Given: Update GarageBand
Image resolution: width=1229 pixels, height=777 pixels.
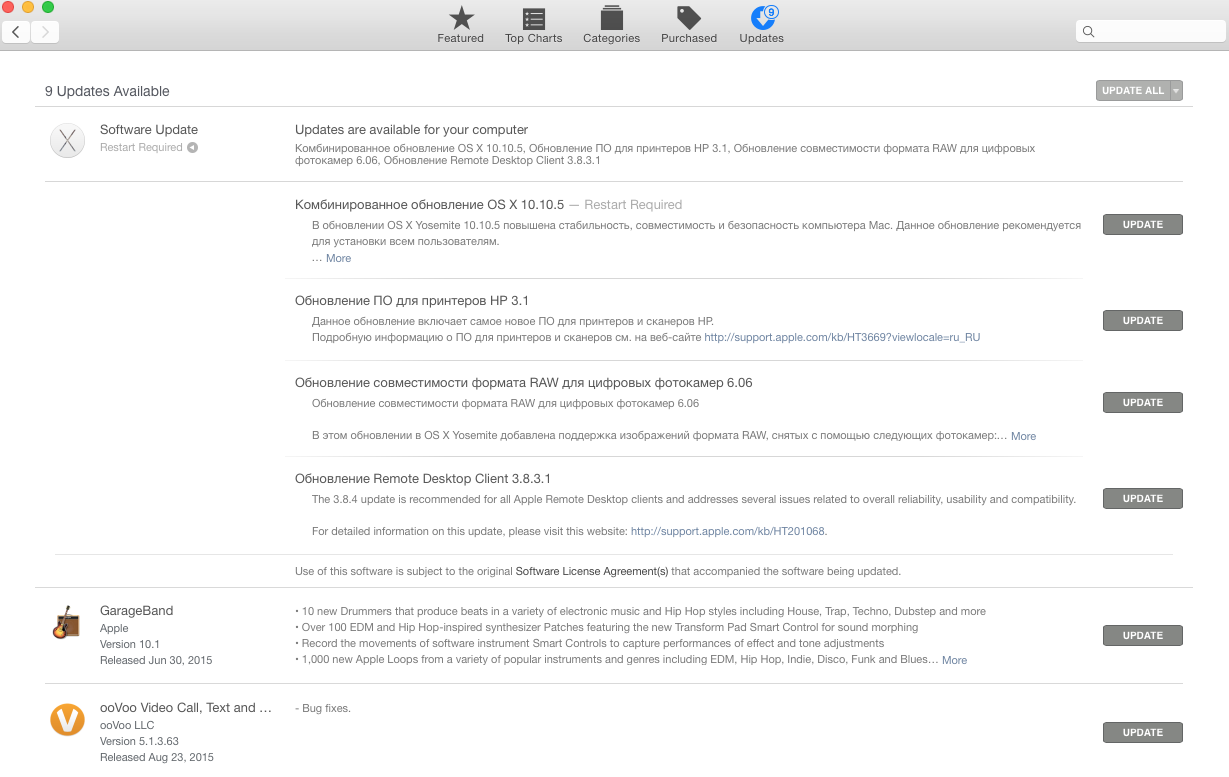Looking at the screenshot, I should click(1142, 636).
